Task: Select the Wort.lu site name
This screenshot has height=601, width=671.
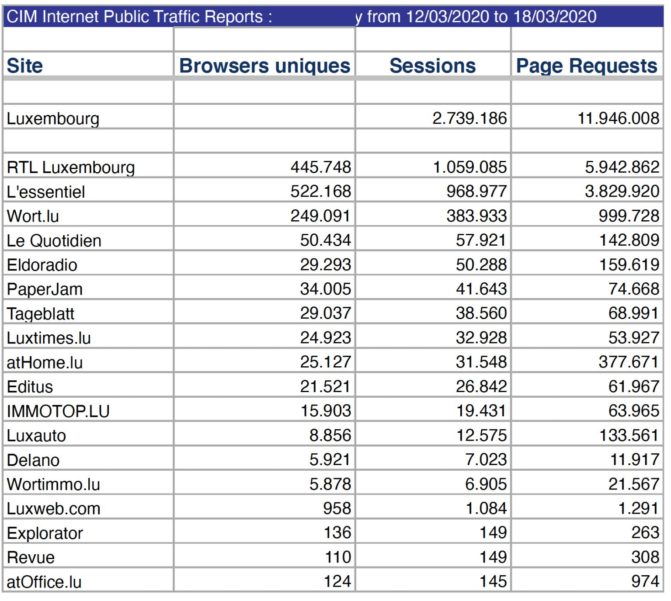Action: (x=35, y=216)
